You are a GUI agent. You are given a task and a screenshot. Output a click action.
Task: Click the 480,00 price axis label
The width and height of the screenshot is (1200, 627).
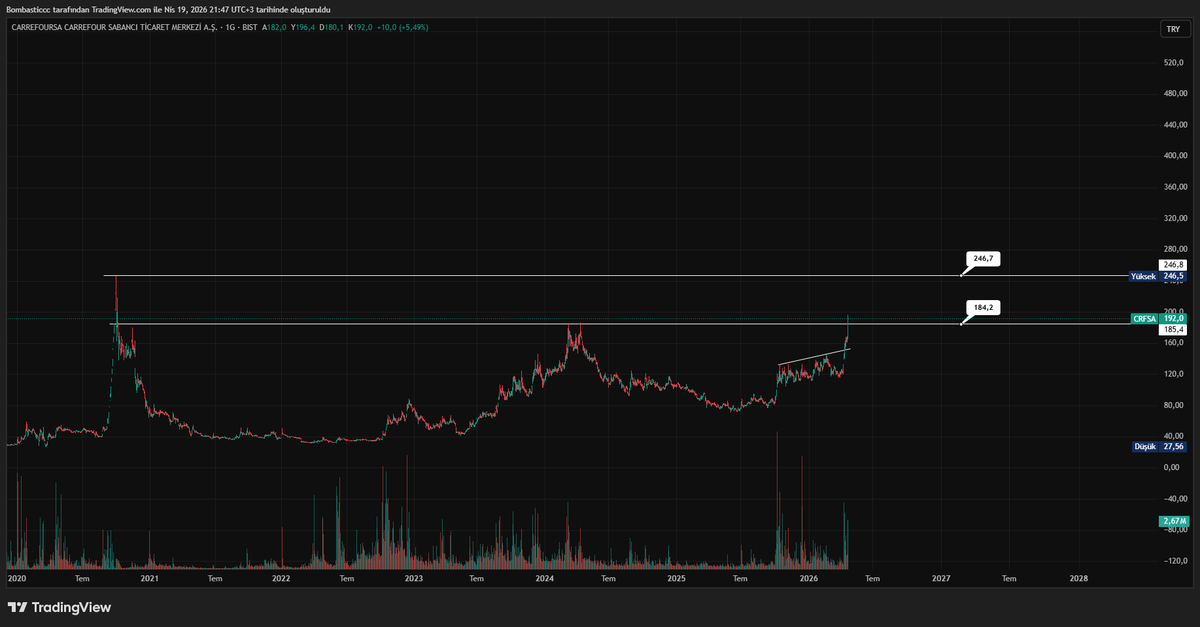pos(1174,94)
